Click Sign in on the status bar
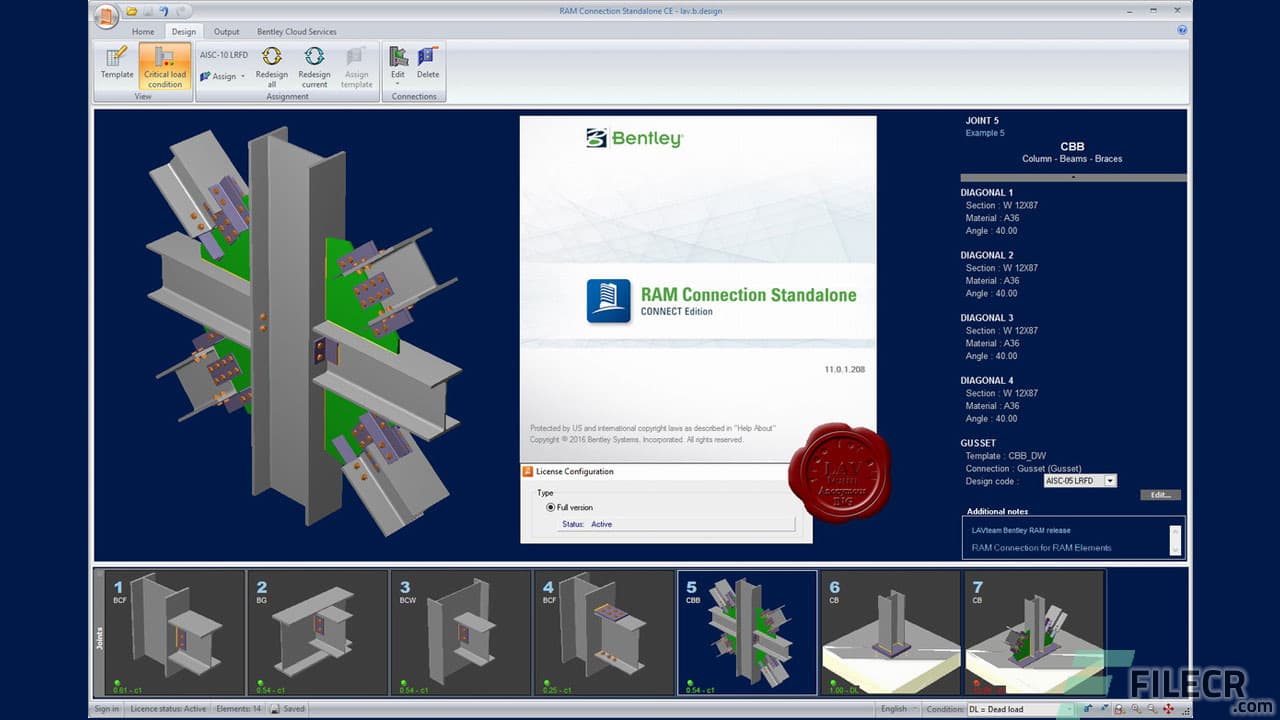The width and height of the screenshot is (1280, 720). point(105,708)
